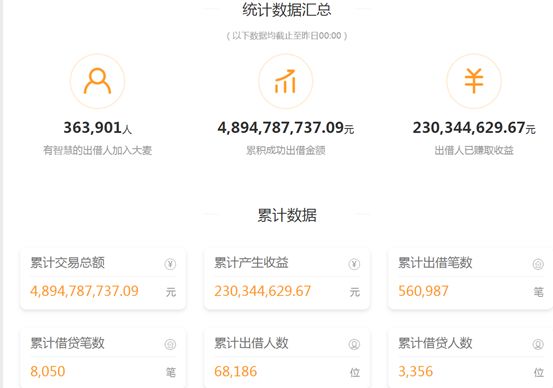
Task: Click the small icon in 累计借贷笔数 card
Action: pyautogui.click(x=170, y=344)
